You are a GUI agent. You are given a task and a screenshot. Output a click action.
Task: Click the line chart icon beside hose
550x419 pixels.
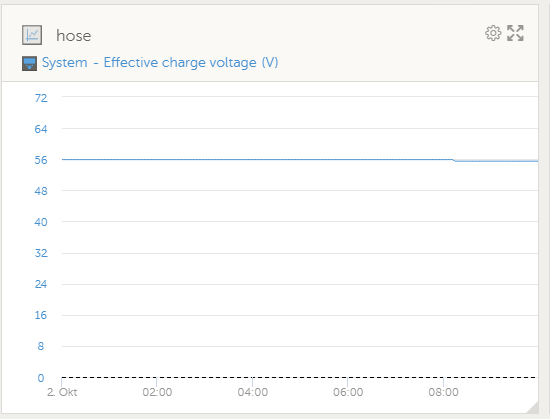[x=32, y=35]
